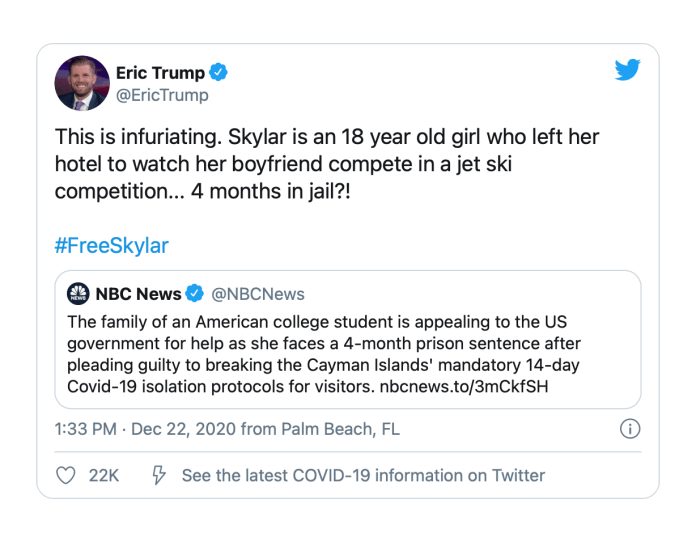Click the 1:33 PM Dec 22, 2020 timestamp
Viewport: 696px width, 542px height.
pyautogui.click(x=146, y=429)
